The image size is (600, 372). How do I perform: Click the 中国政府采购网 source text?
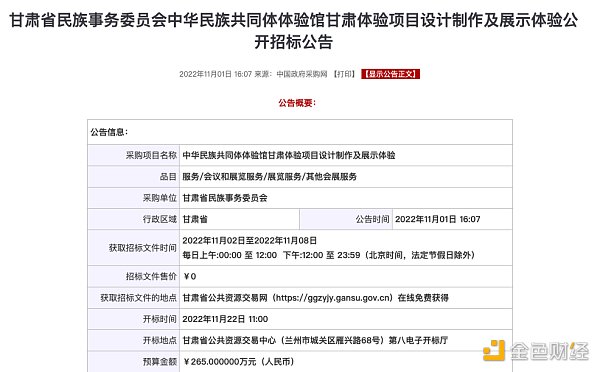pos(302,74)
